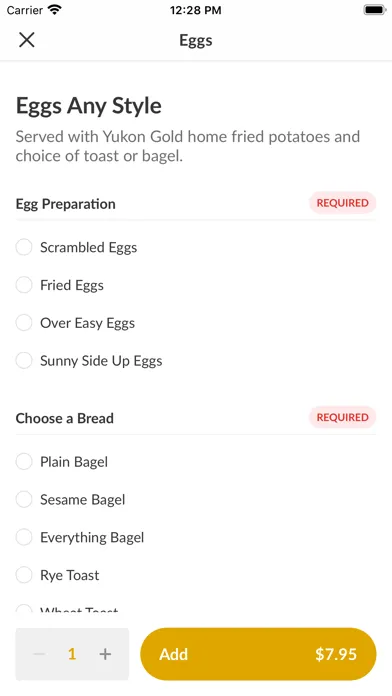Decrease quantity with the minus icon
The image size is (392, 696).
39,654
